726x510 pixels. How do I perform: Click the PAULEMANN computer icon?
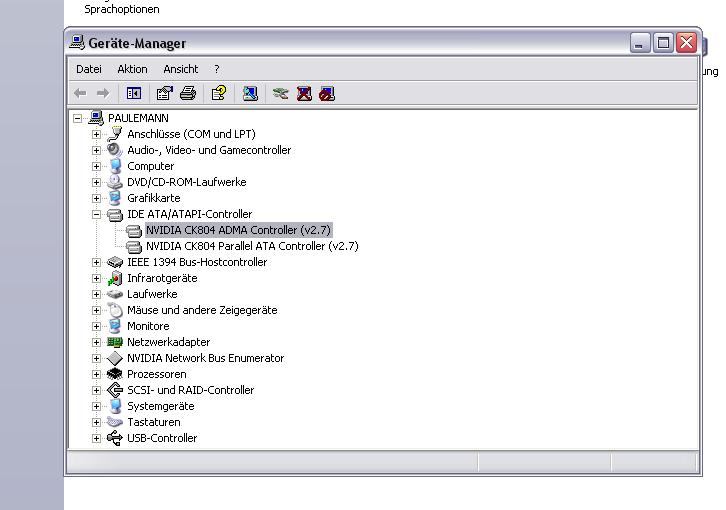click(96, 118)
